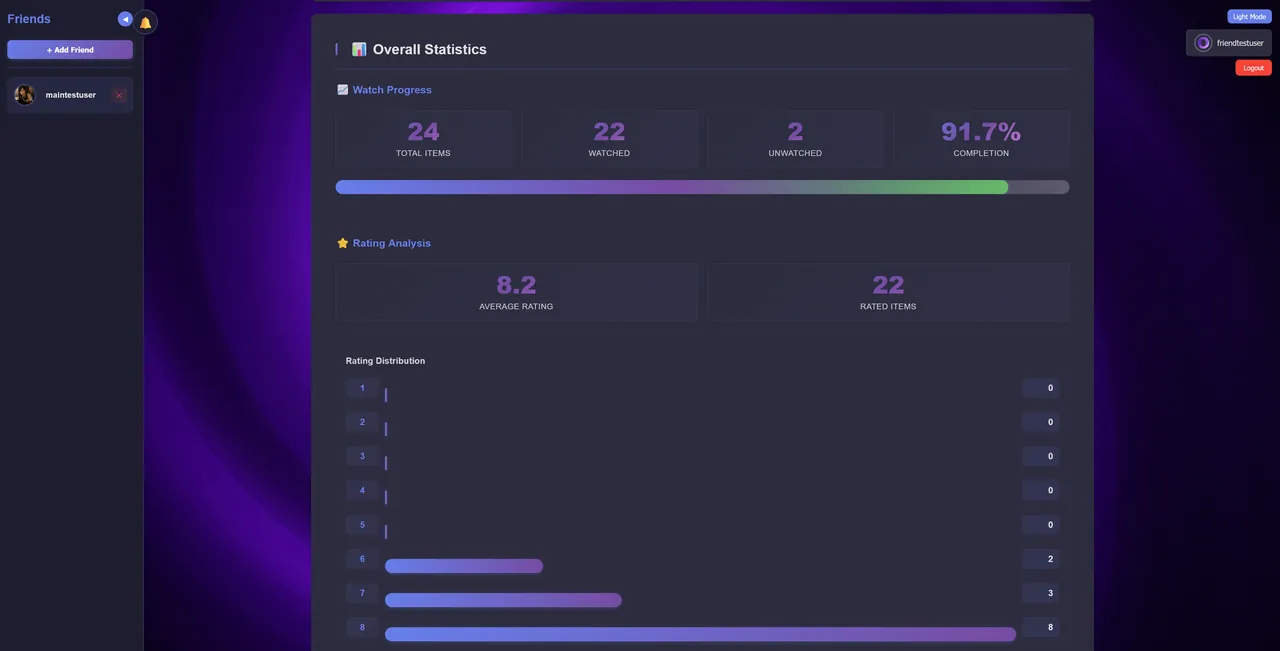1280x651 pixels.
Task: Click the rating 6 distribution bar
Action: point(464,566)
